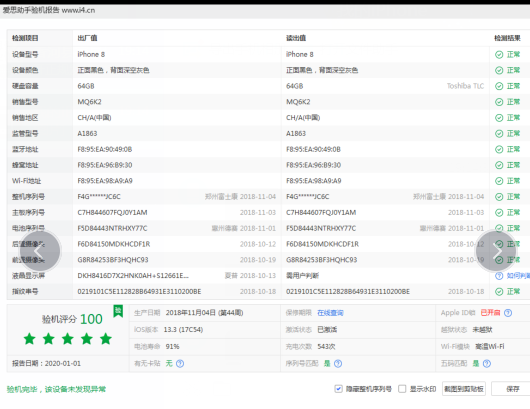Viewport: 530px width, 409px height.
Task: Click the iOS版本 13.3 (17C54) value
Action: pyautogui.click(x=183, y=330)
